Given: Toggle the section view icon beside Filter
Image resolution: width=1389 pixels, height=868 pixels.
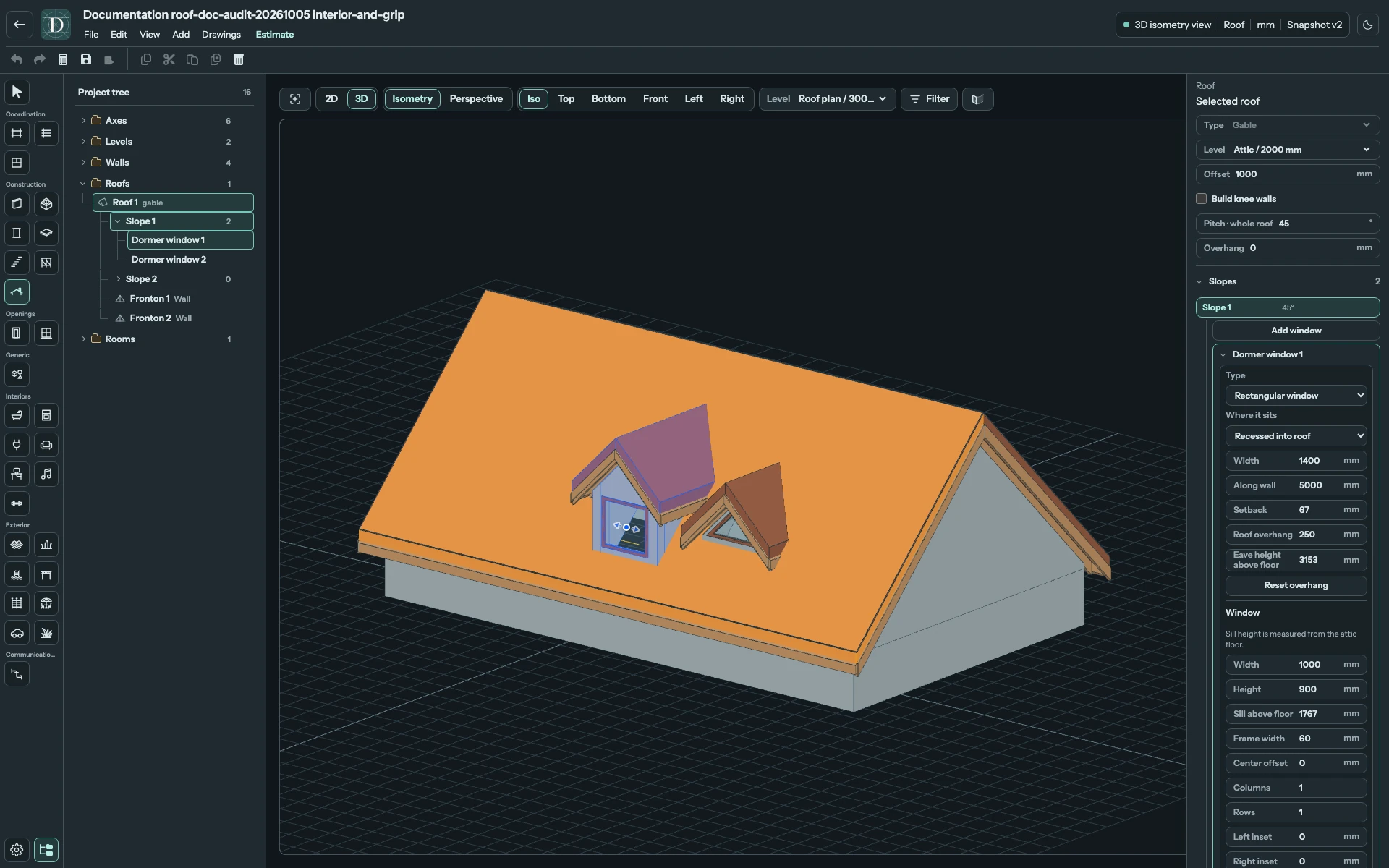Looking at the screenshot, I should click(977, 99).
